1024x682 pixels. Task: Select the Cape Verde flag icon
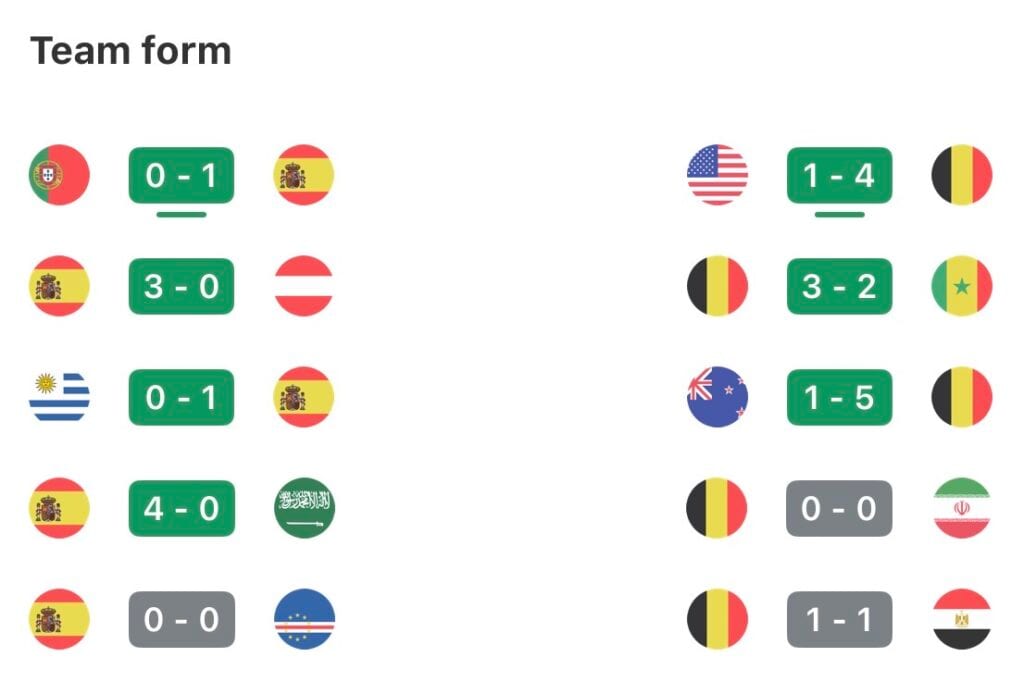[x=304, y=619]
